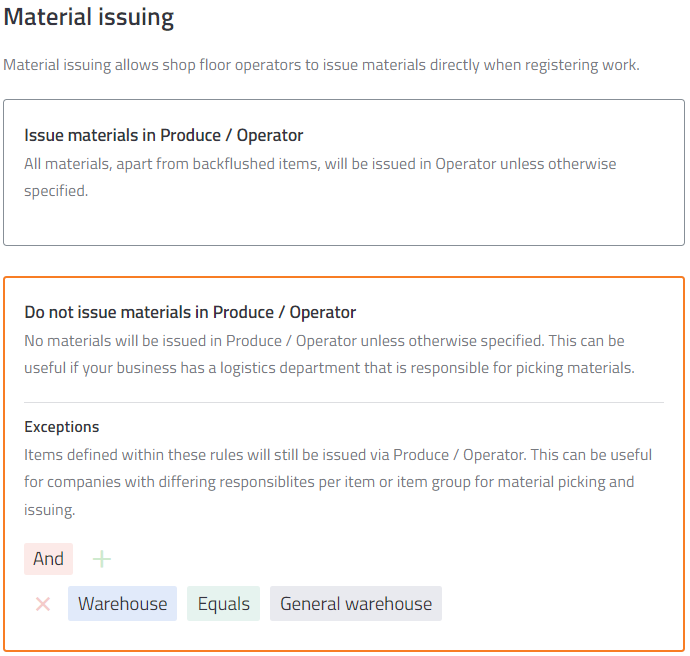Click the orange border of the selected card
The height and width of the screenshot is (656, 690).
coord(344,278)
